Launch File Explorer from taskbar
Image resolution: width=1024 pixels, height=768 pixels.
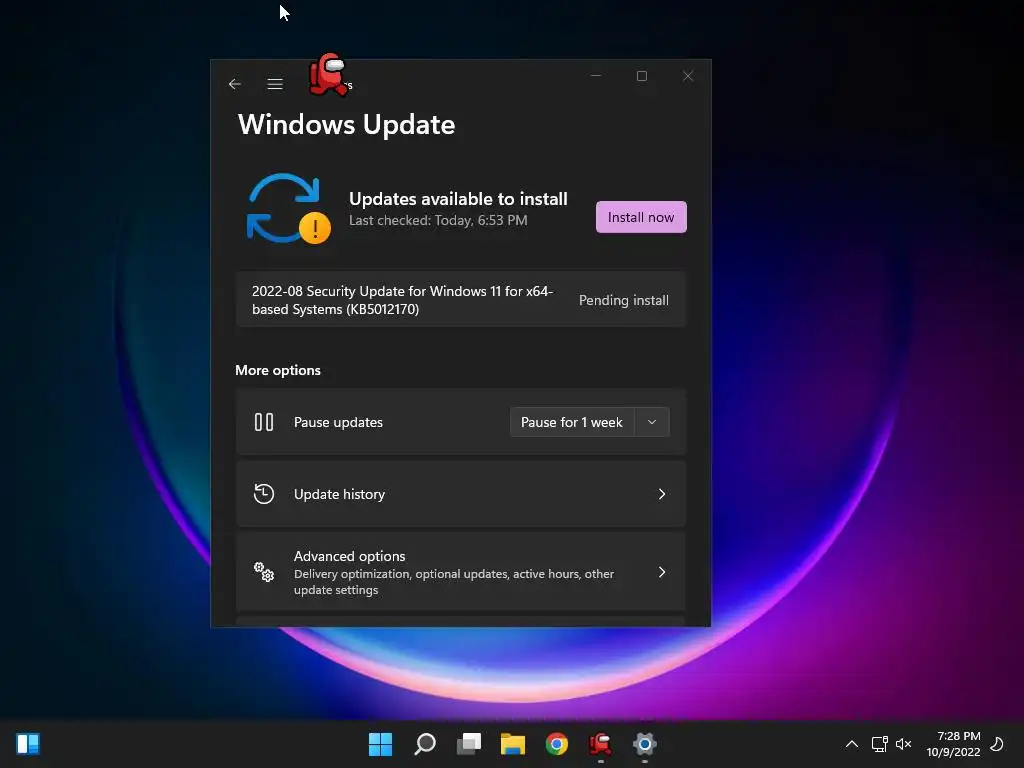pyautogui.click(x=513, y=744)
